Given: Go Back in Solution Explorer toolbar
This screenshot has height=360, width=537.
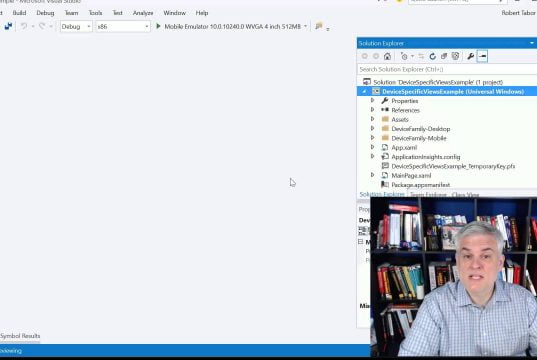Looking at the screenshot, I should [365, 56].
